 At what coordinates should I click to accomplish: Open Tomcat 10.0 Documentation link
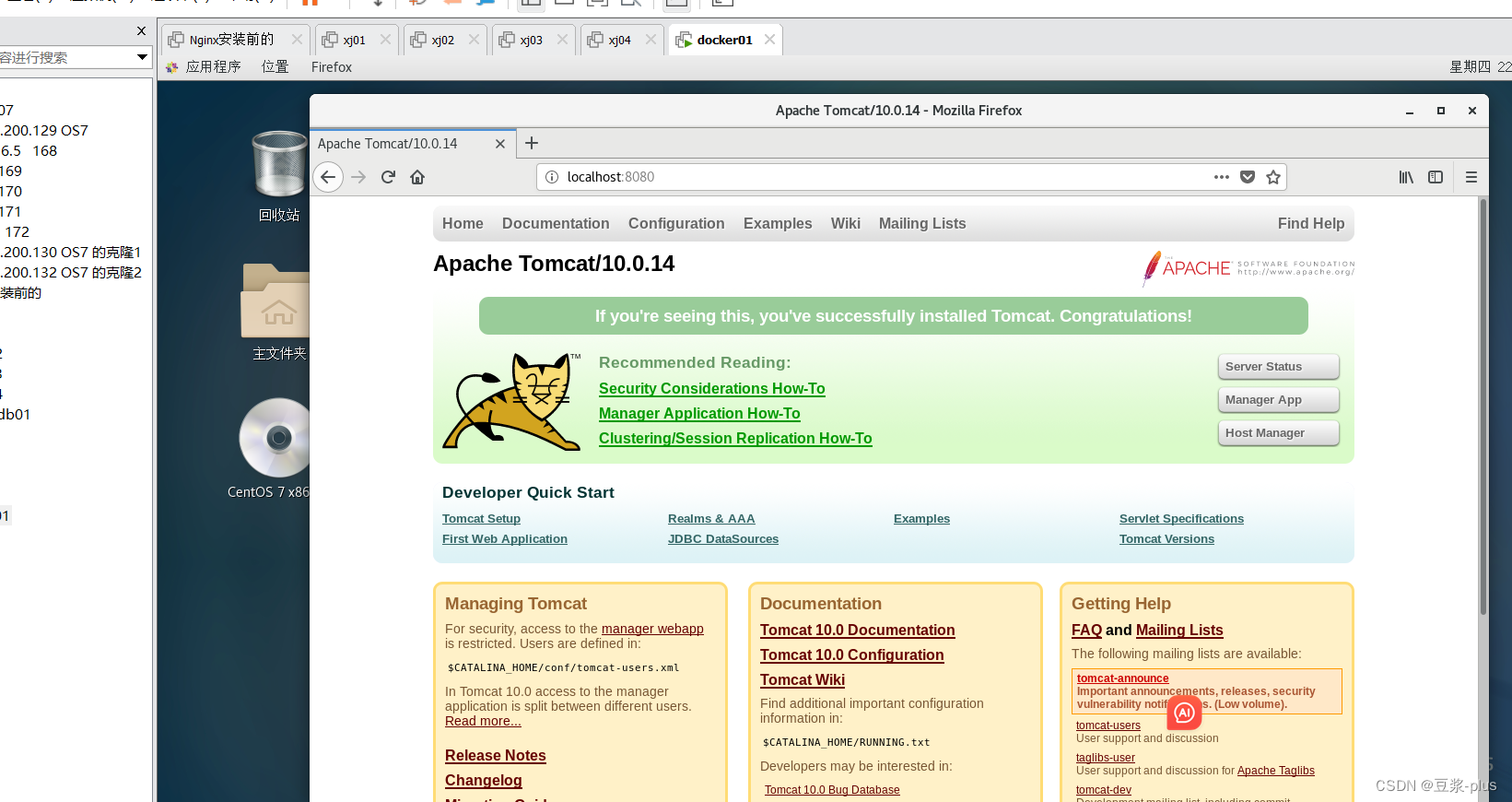point(857,631)
